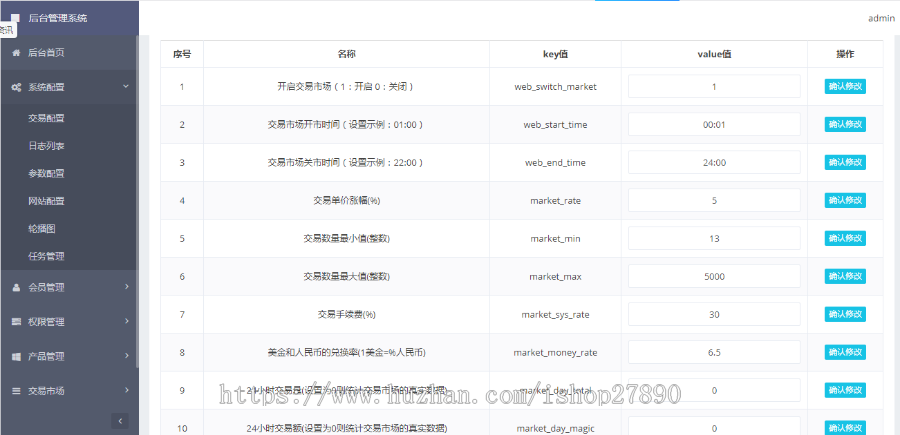900x435 pixels.
Task: Click the 交易手续费(%) name cell
Action: click(346, 314)
